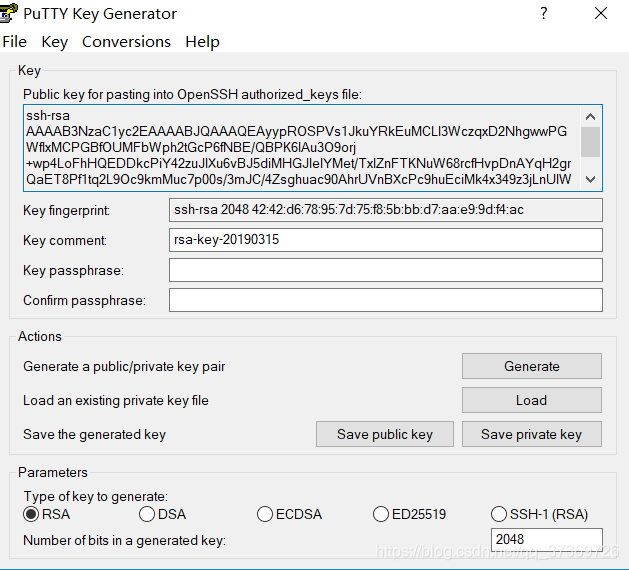Click Save public key button

pos(385,434)
